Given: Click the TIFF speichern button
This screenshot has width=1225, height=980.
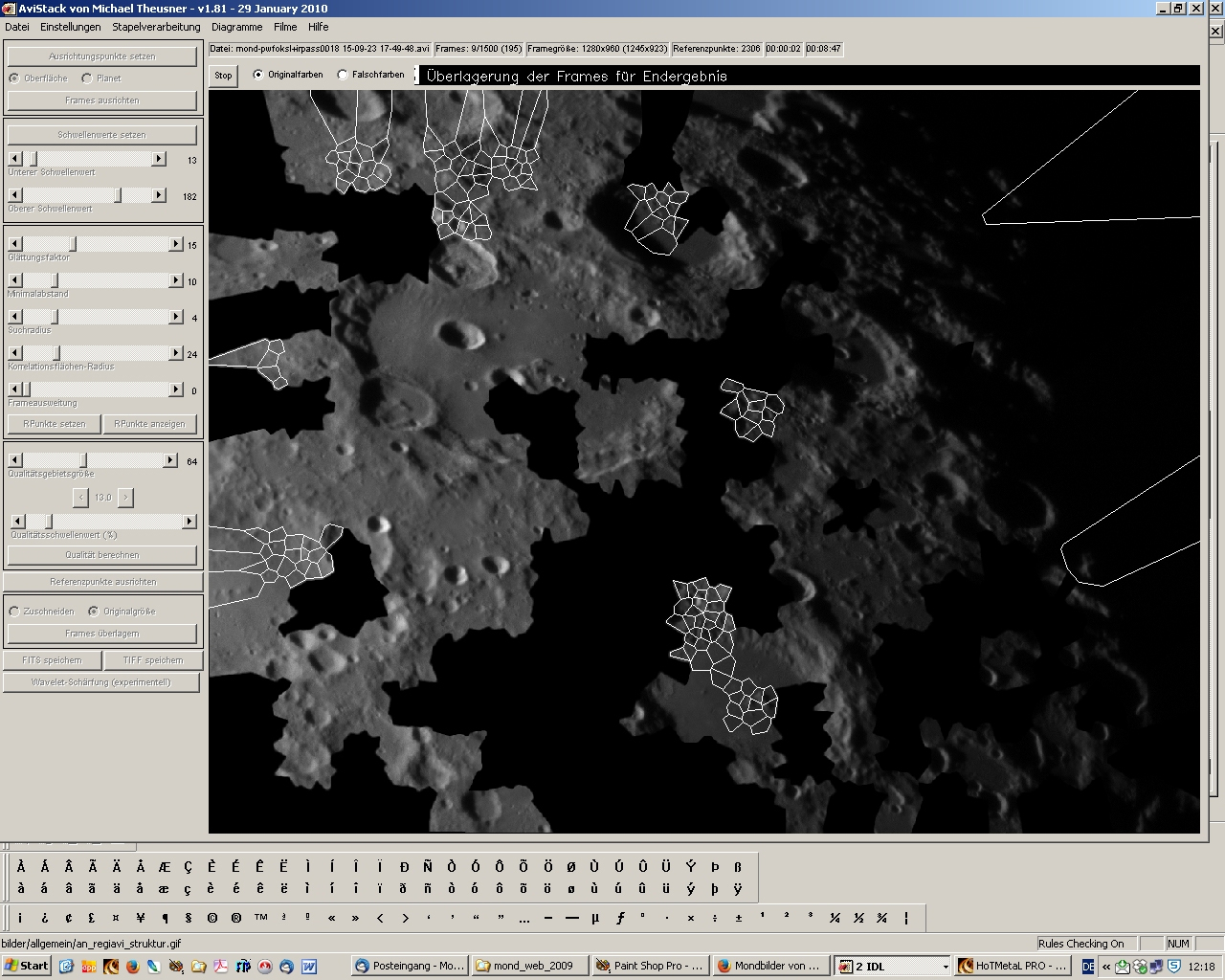Looking at the screenshot, I should point(152,660).
